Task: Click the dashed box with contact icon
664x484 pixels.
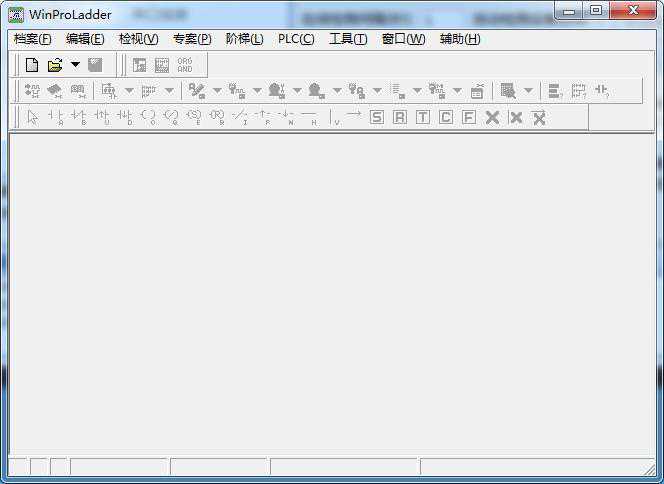Action: [x=109, y=91]
